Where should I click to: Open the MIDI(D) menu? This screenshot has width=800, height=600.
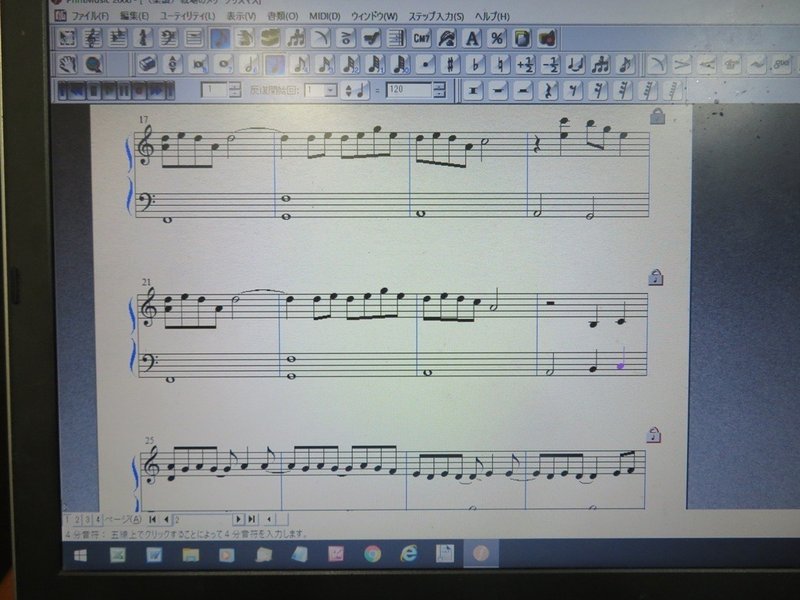[x=324, y=16]
